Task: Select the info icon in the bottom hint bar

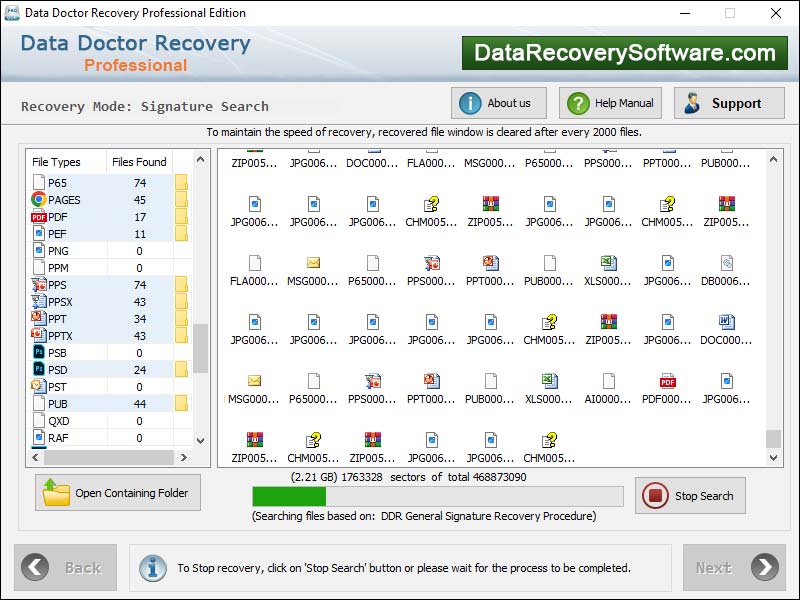Action: tap(153, 568)
